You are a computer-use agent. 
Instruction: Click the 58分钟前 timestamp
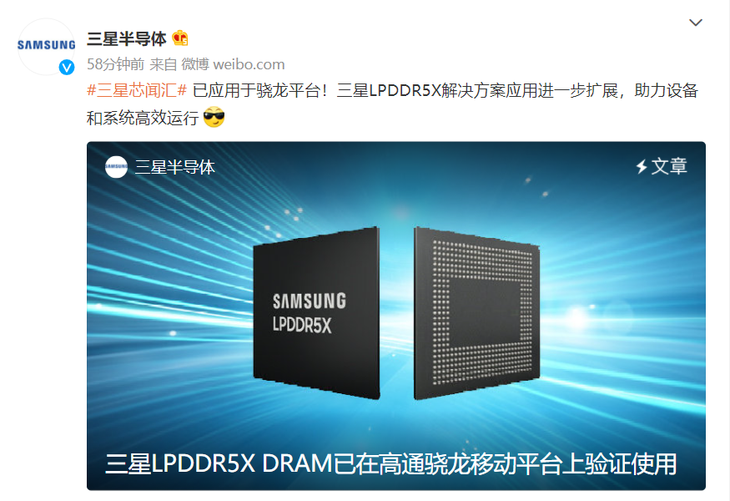pos(115,64)
